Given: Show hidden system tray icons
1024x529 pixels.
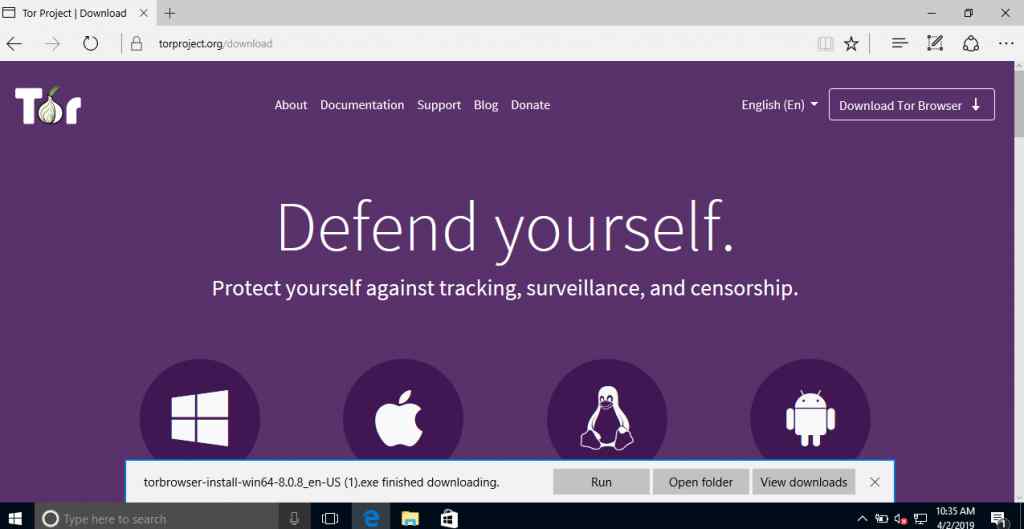Looking at the screenshot, I should (x=862, y=519).
